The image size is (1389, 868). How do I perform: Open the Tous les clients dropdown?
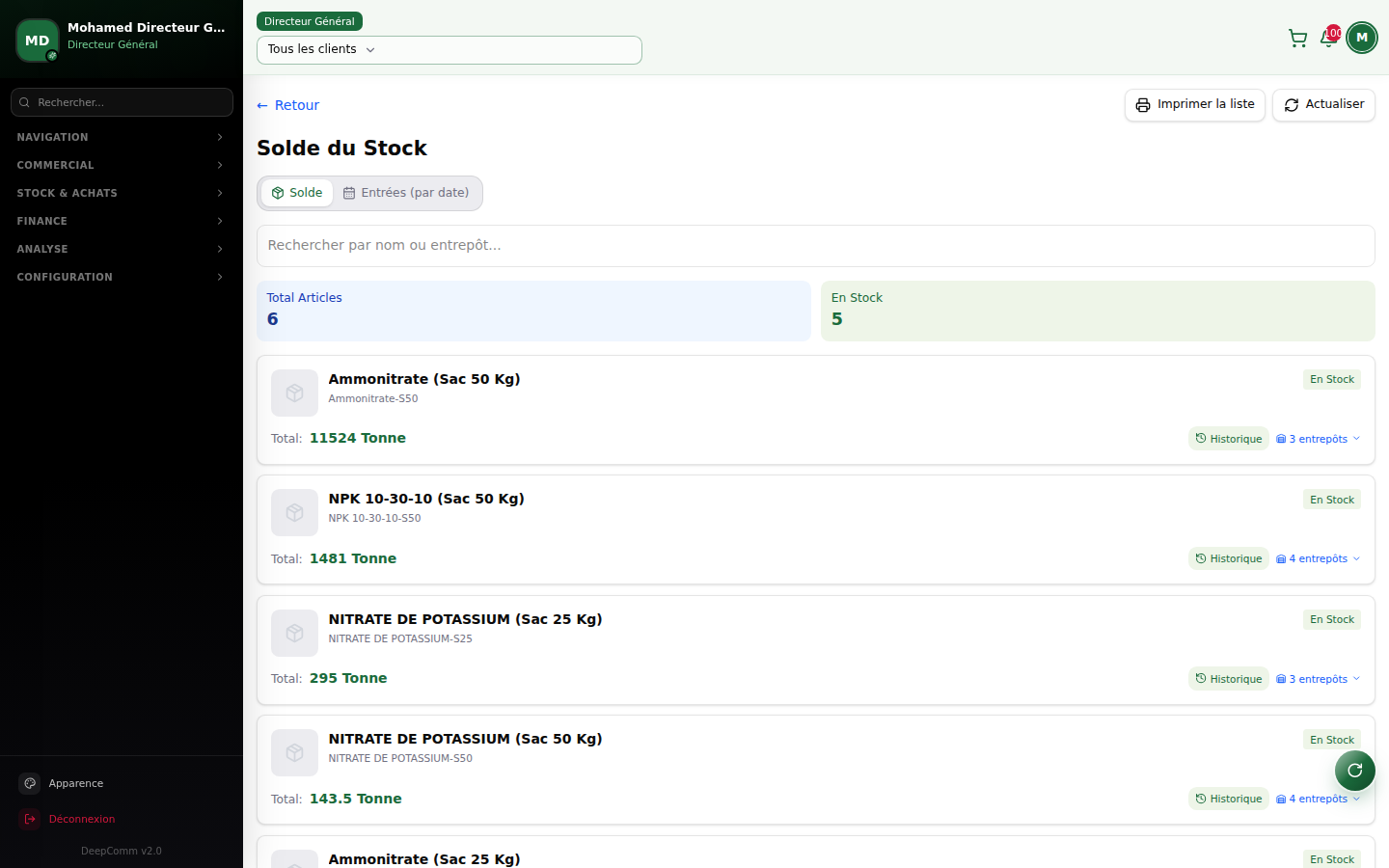pos(449,50)
